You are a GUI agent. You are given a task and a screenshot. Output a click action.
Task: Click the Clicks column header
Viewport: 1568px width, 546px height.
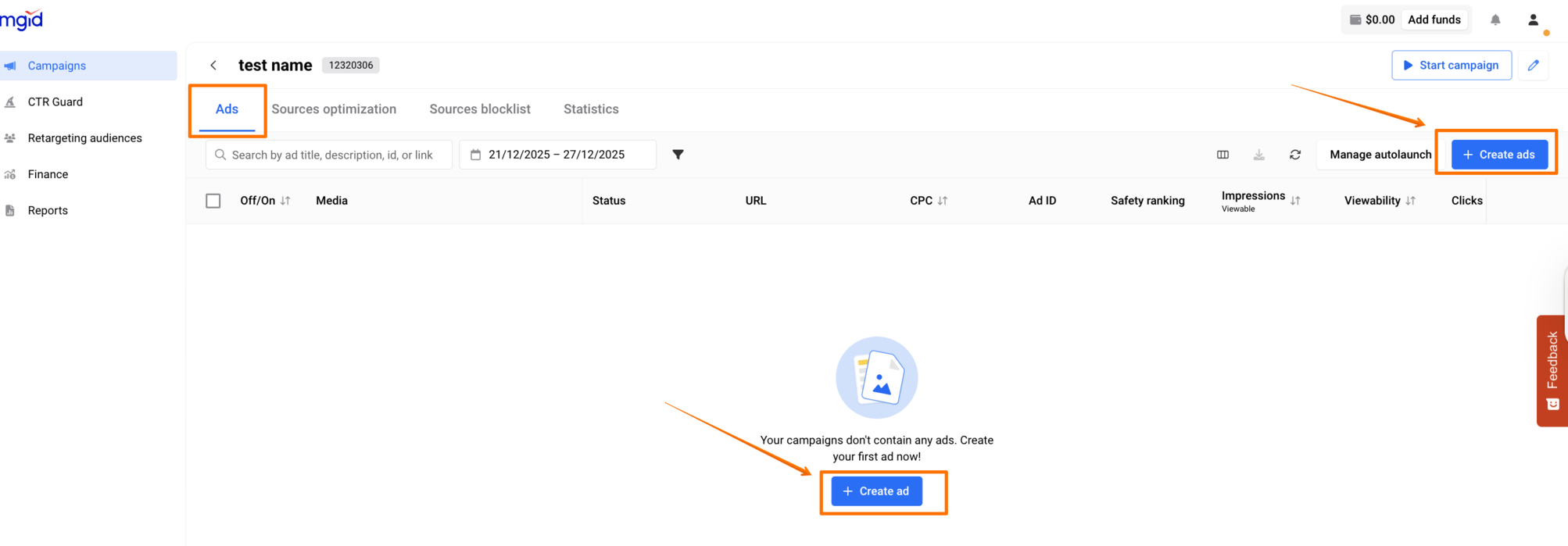point(1467,201)
